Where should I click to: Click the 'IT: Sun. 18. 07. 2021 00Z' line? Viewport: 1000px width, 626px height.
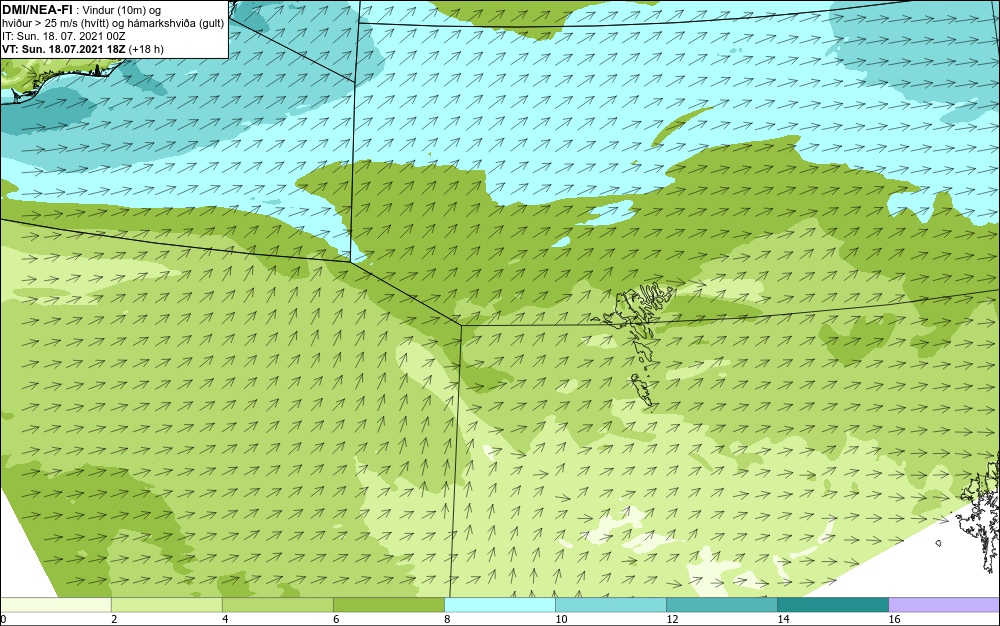64,36
